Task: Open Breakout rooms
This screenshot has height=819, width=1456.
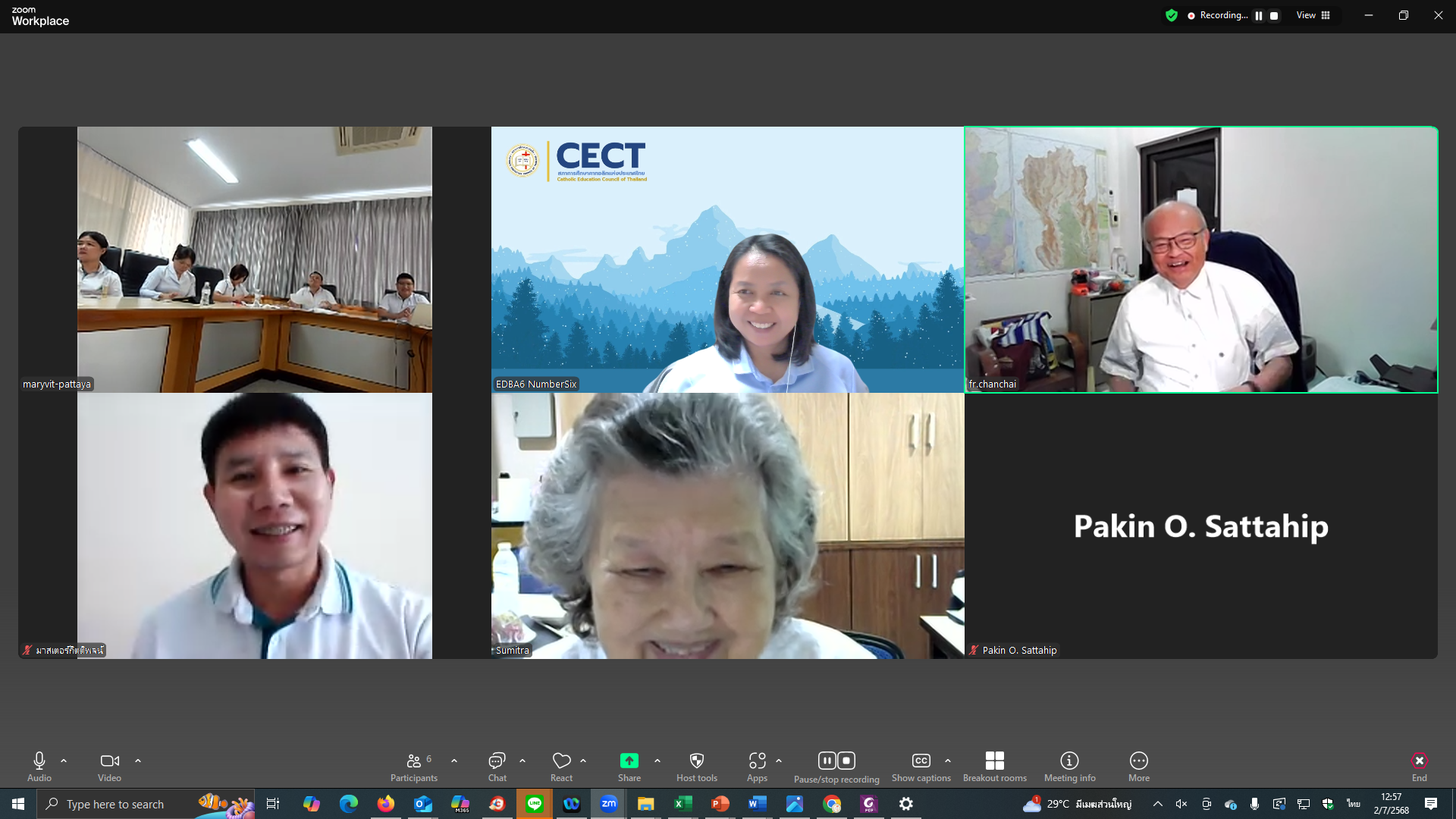Action: click(994, 761)
